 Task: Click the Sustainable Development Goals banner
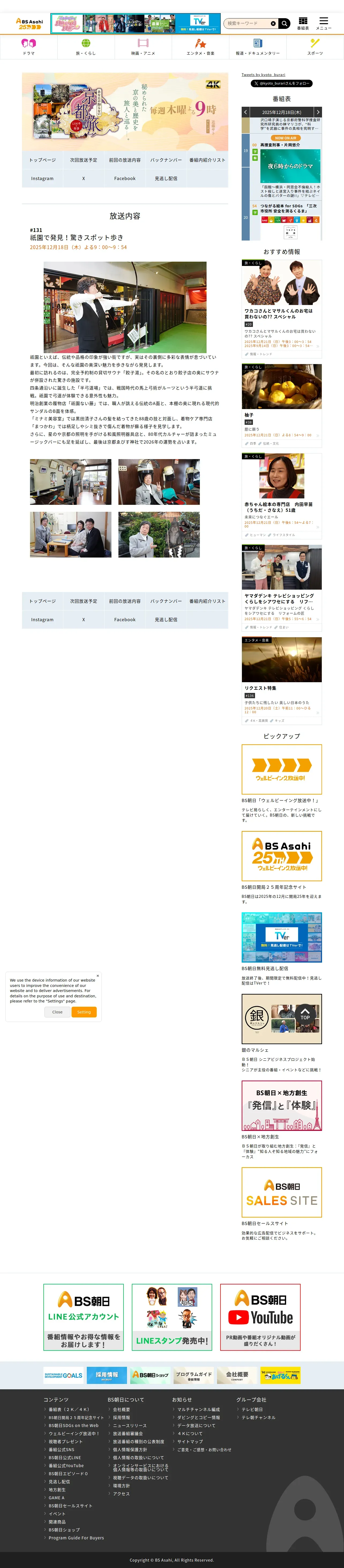[63, 1375]
